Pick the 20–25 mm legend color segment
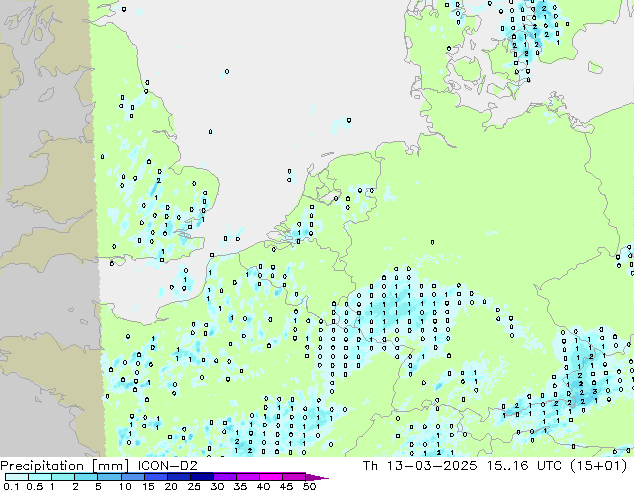Image resolution: width=634 pixels, height=490 pixels. coord(179,477)
